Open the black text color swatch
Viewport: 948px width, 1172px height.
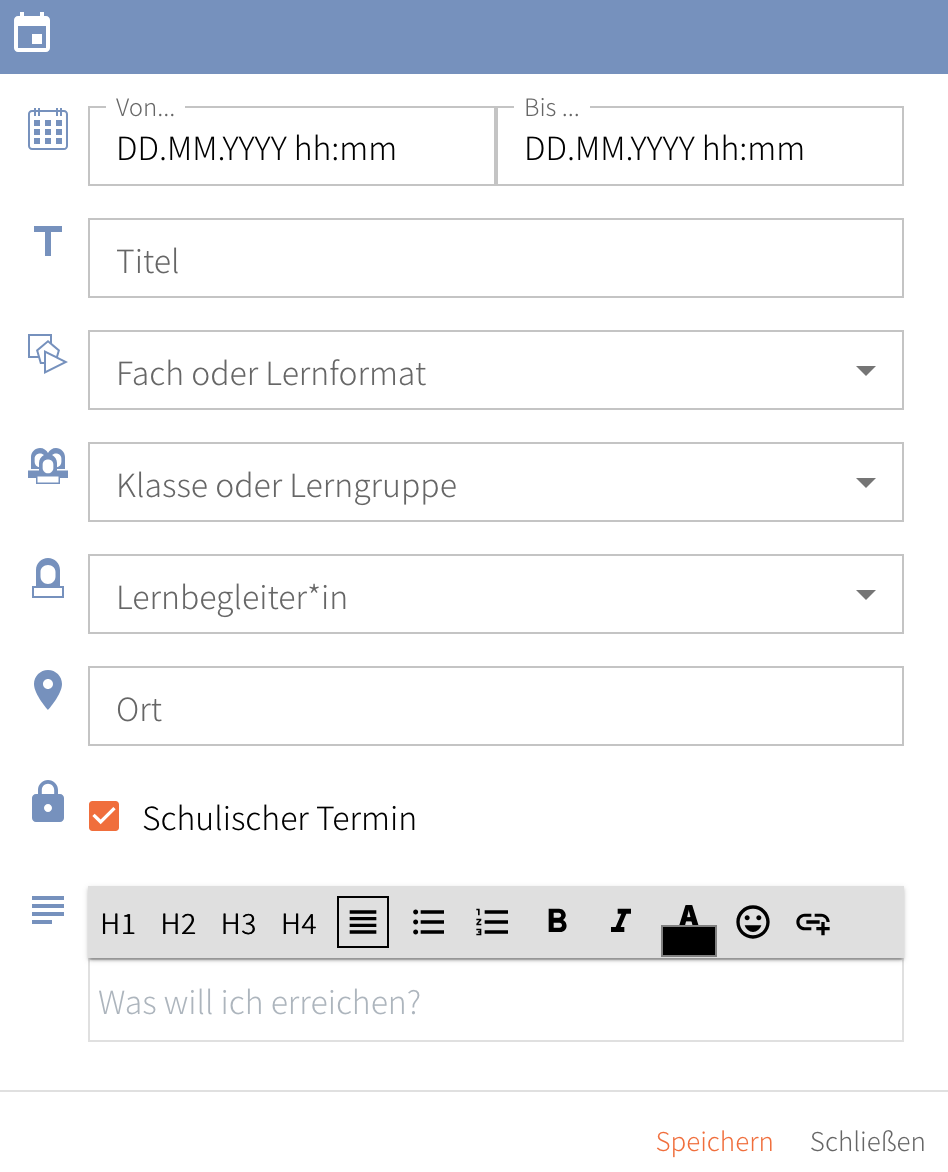click(x=688, y=938)
